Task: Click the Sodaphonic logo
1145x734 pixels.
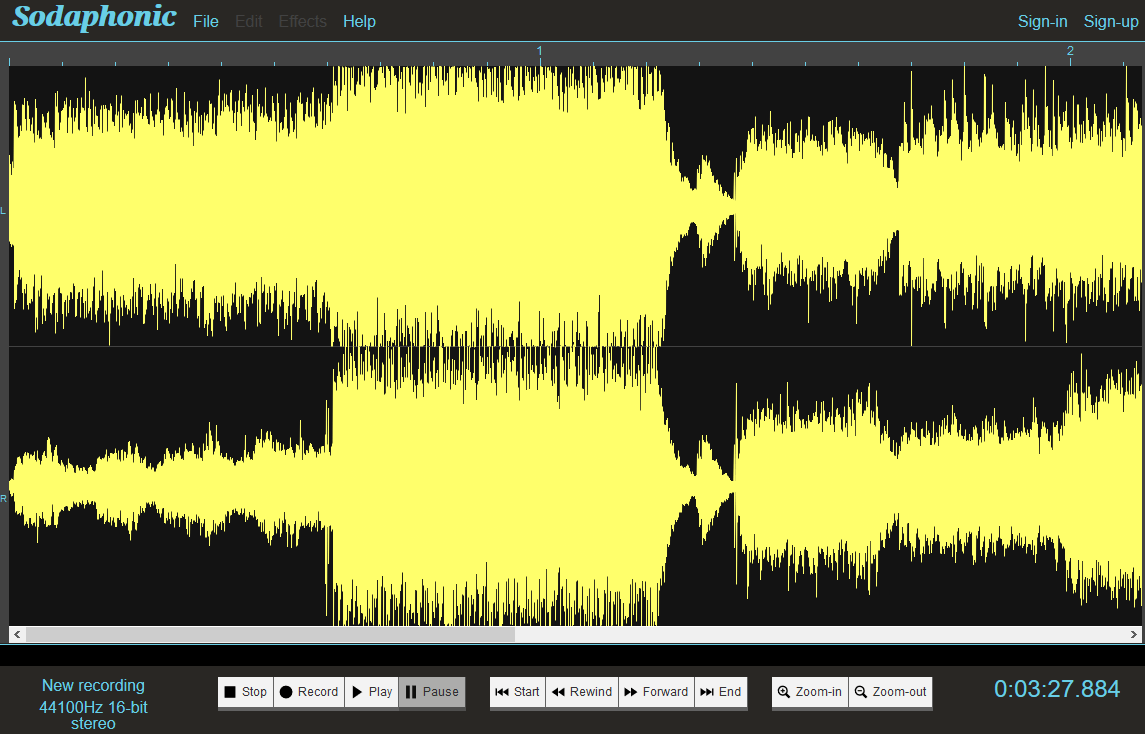Action: (94, 18)
